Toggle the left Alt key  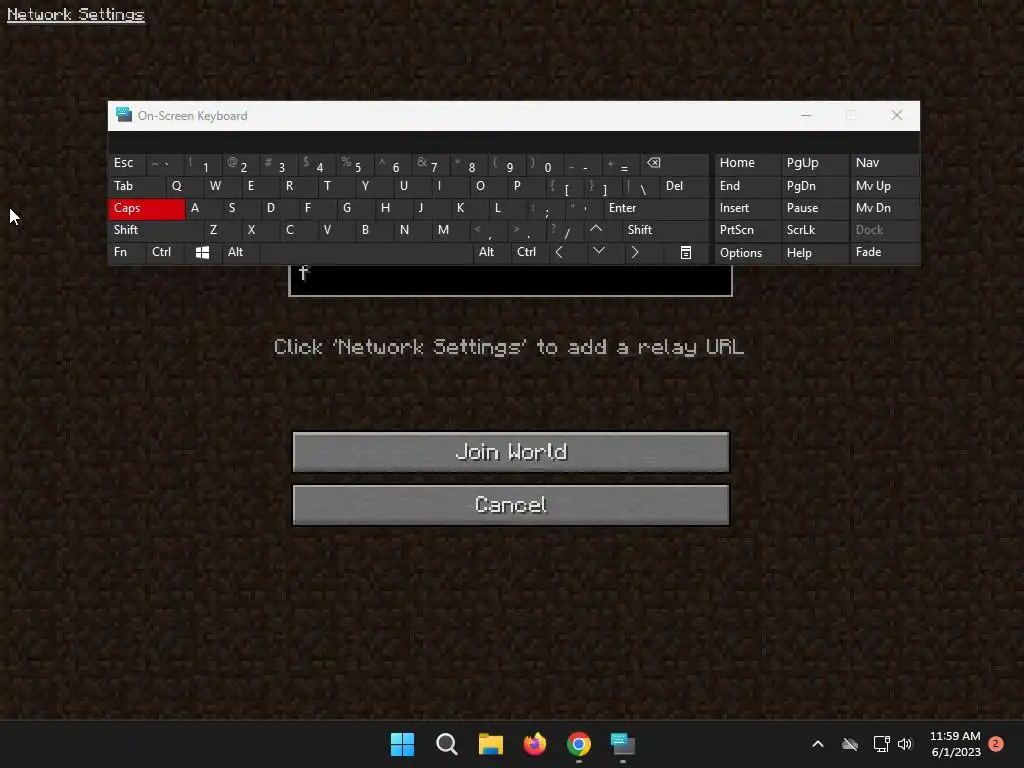click(x=240, y=252)
